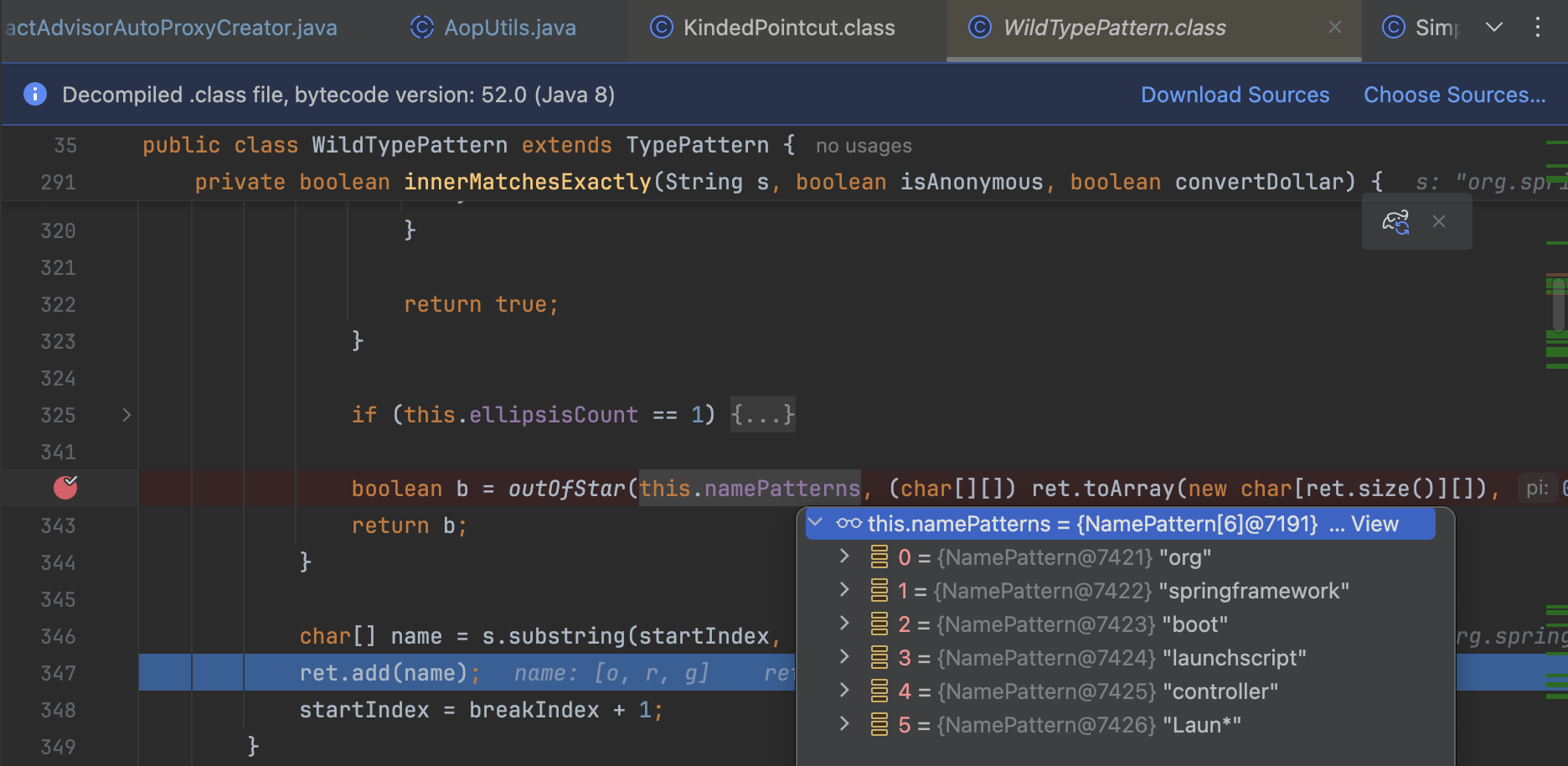Click the folded {...} code placeholder

762,415
